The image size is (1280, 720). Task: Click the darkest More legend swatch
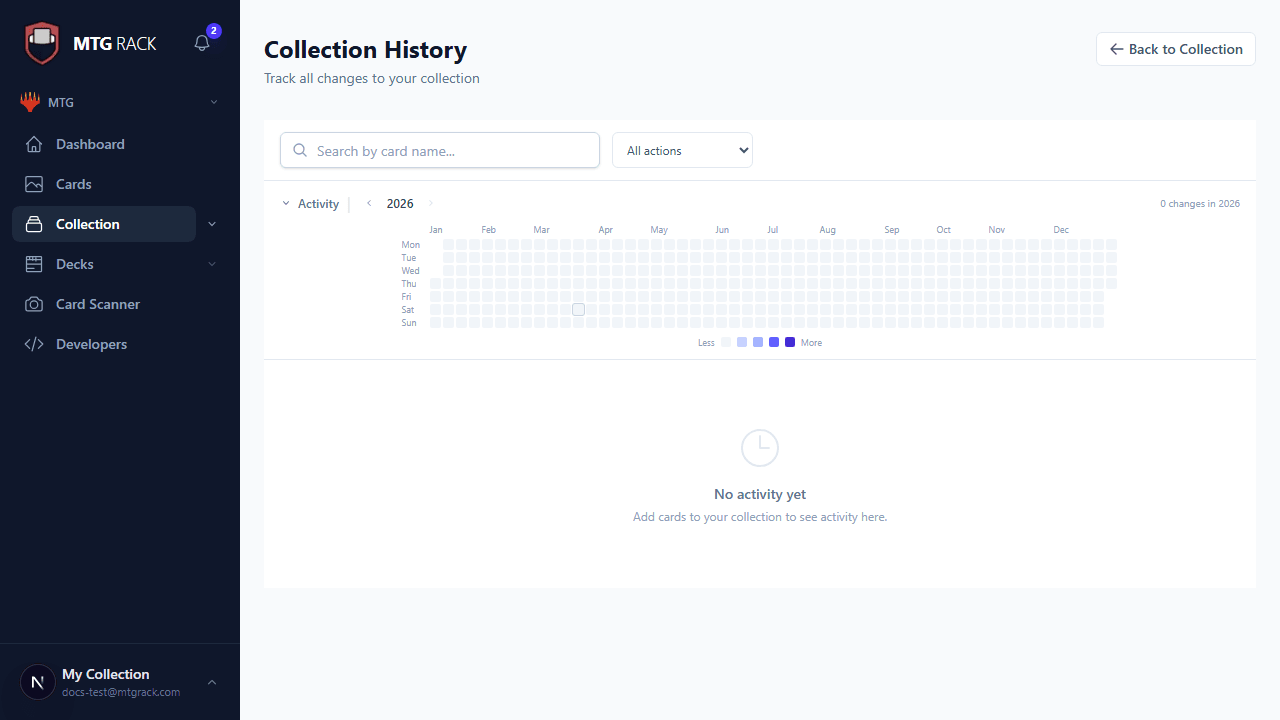click(x=789, y=342)
